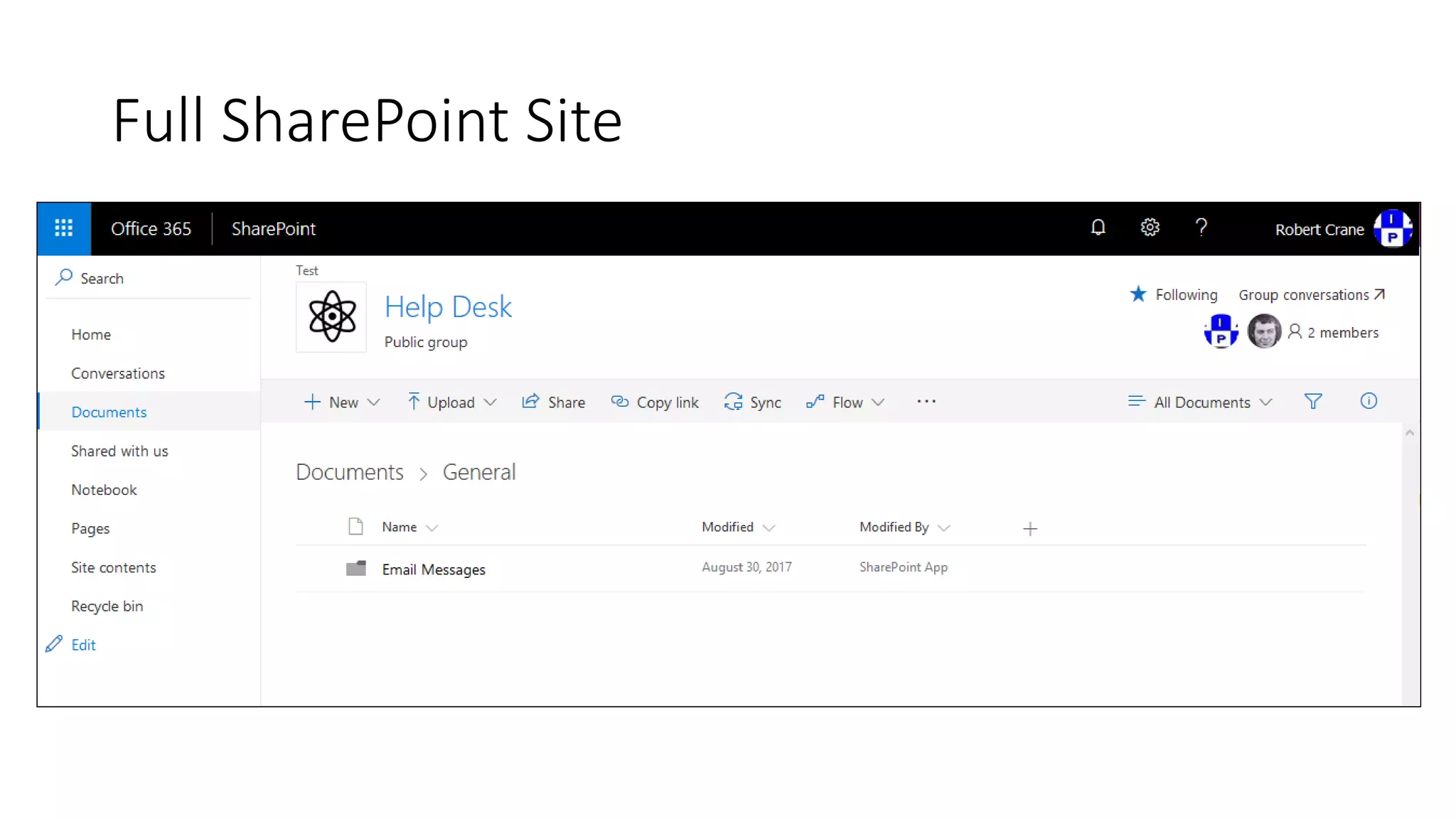Open the filter pane funnel icon
Image resolution: width=1456 pixels, height=819 pixels.
[1313, 402]
